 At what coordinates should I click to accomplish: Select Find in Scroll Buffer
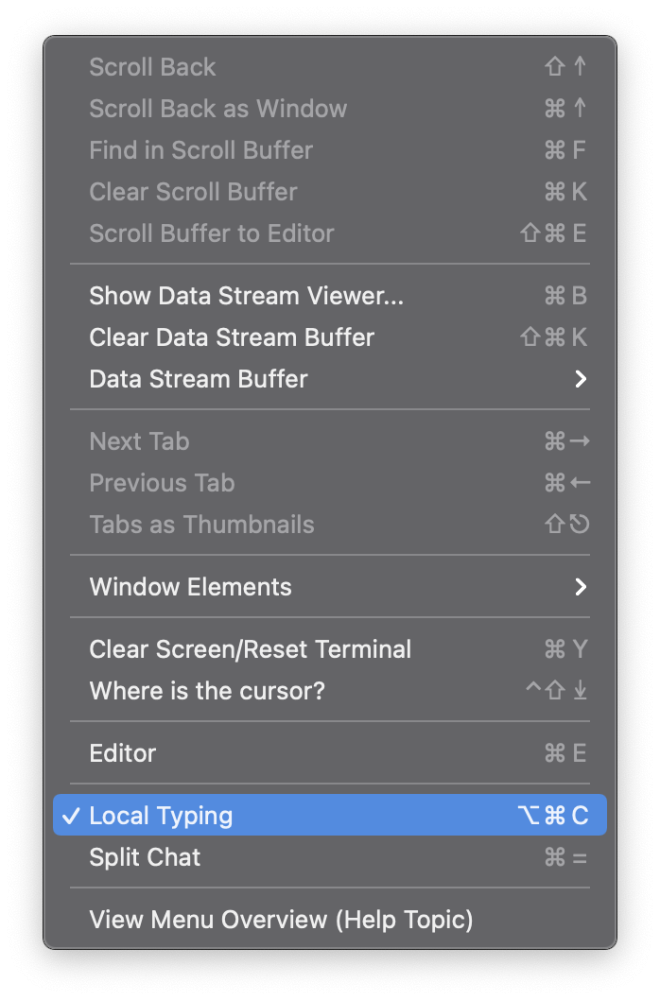(201, 151)
